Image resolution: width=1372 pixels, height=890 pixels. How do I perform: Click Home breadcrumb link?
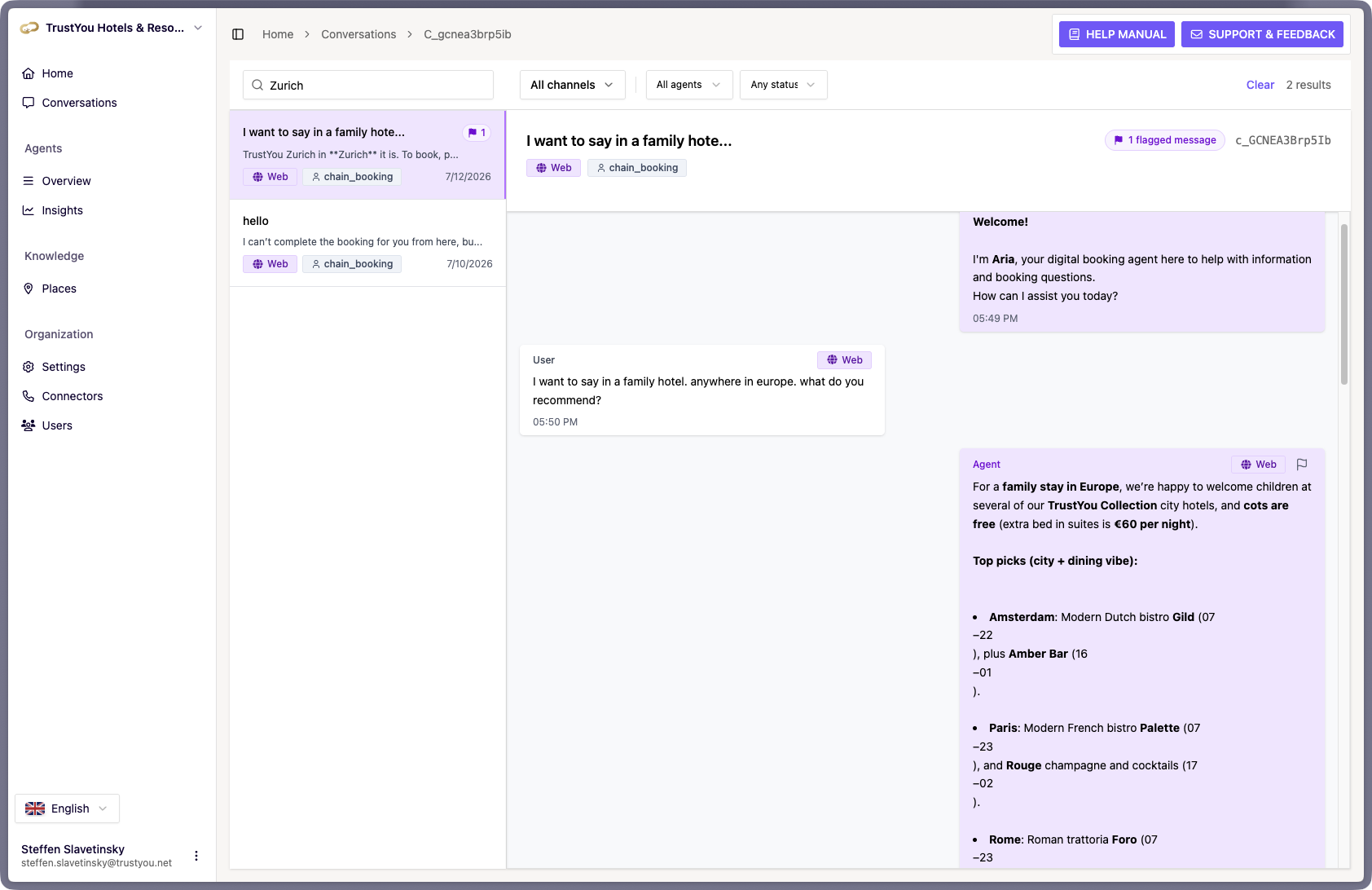point(278,34)
